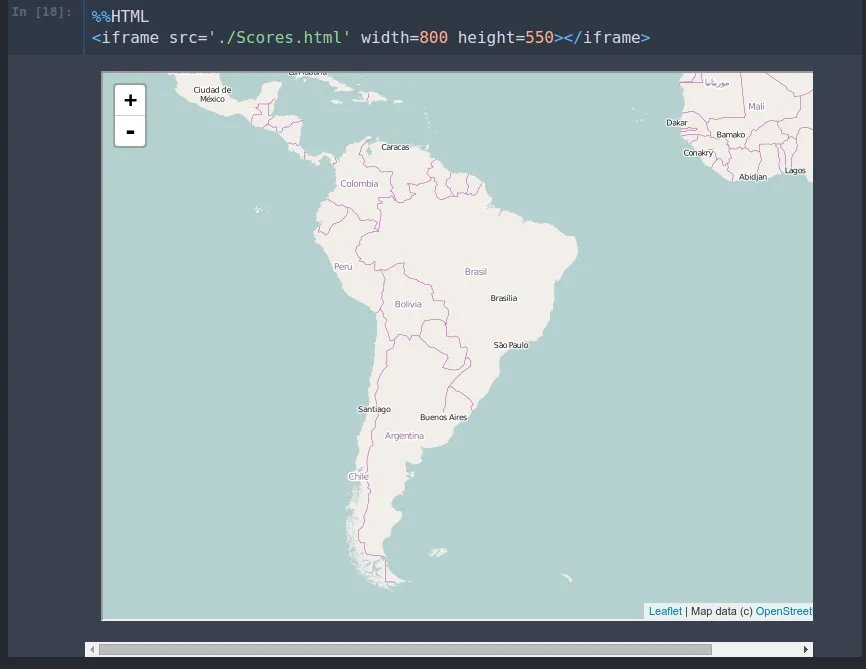This screenshot has width=866, height=669.
Task: Click the %%HTML magic line
Action: 120,17
